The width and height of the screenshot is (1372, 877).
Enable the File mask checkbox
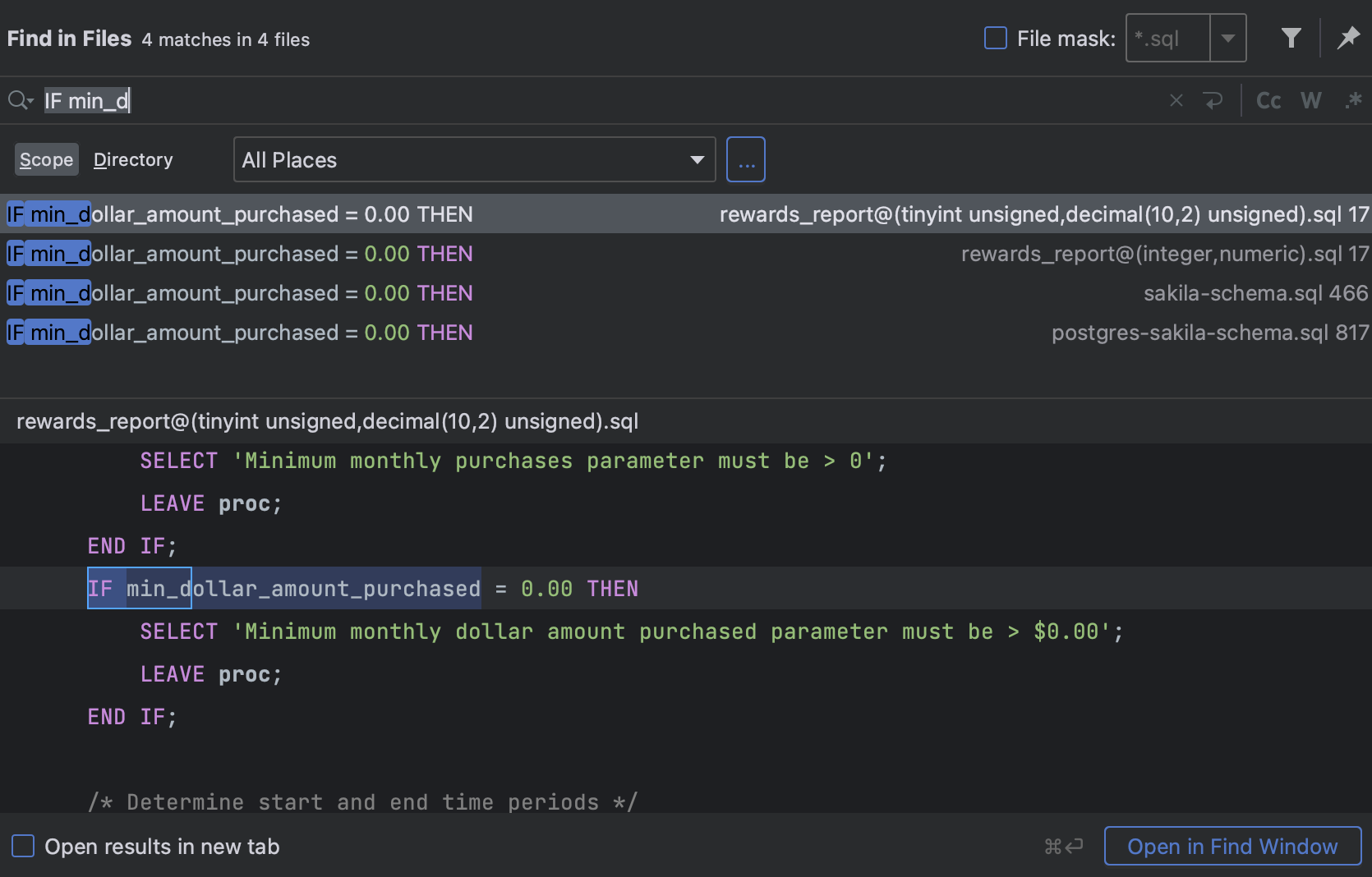coord(996,38)
